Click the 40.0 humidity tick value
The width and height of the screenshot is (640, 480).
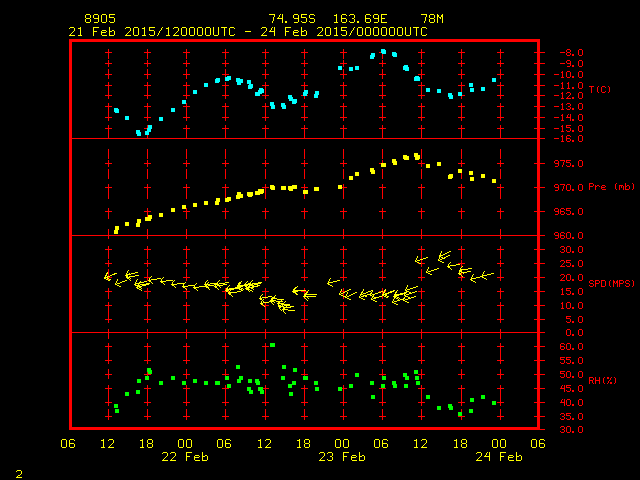click(x=571, y=402)
